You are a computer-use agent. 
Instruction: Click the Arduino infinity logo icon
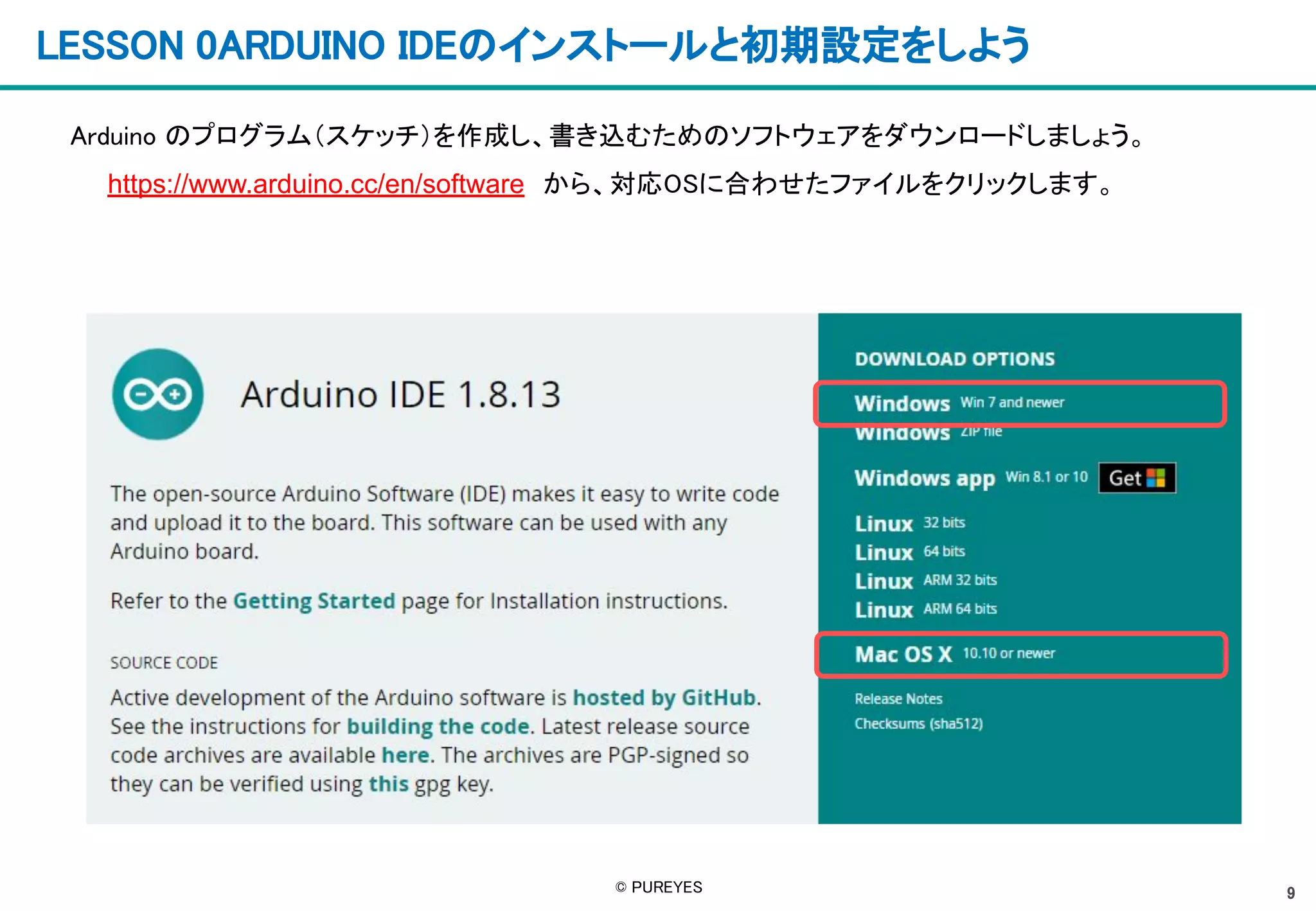click(x=157, y=394)
